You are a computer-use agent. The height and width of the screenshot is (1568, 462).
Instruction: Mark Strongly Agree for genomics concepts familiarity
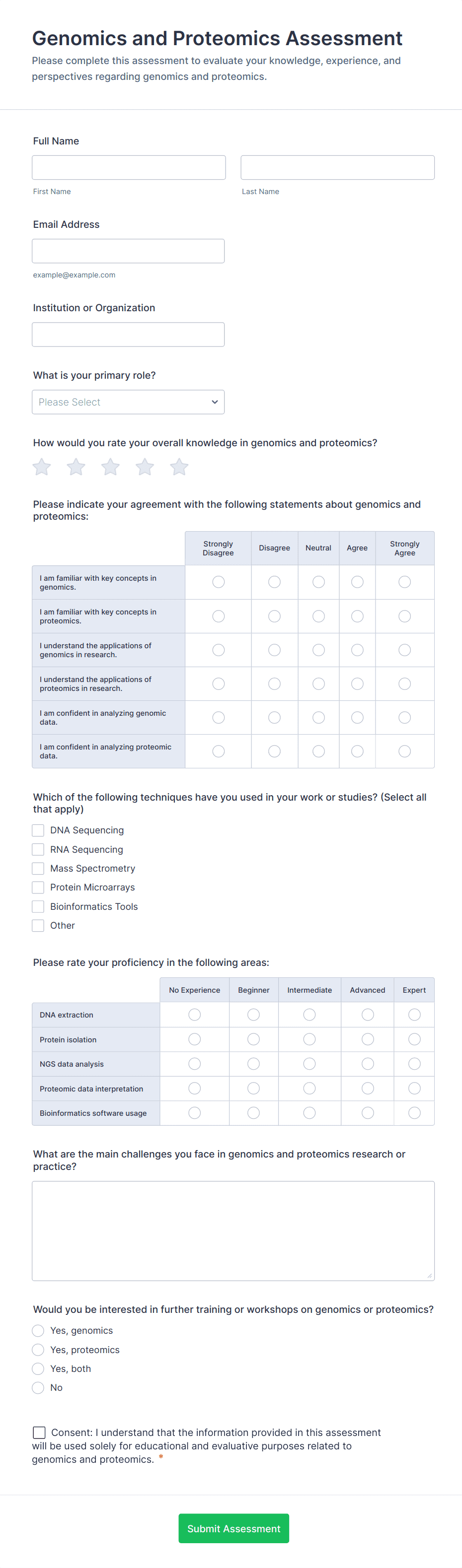[x=405, y=583]
